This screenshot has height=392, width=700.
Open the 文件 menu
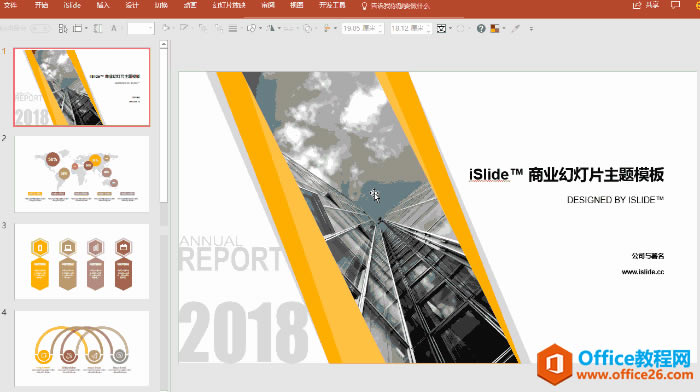(10, 5)
